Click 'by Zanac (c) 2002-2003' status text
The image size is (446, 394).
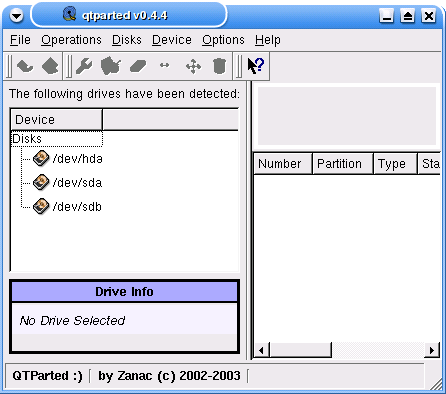pyautogui.click(x=169, y=376)
